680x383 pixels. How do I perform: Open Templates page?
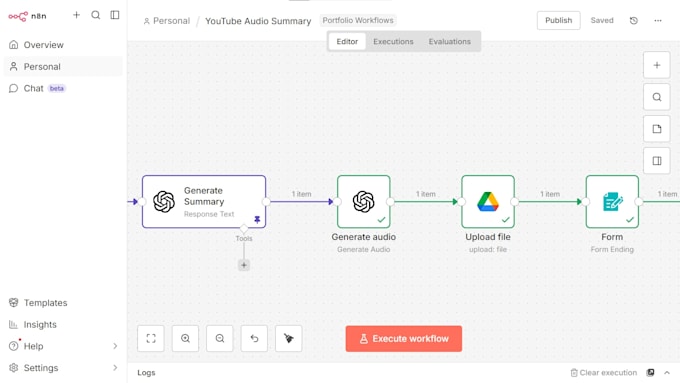click(63, 303)
